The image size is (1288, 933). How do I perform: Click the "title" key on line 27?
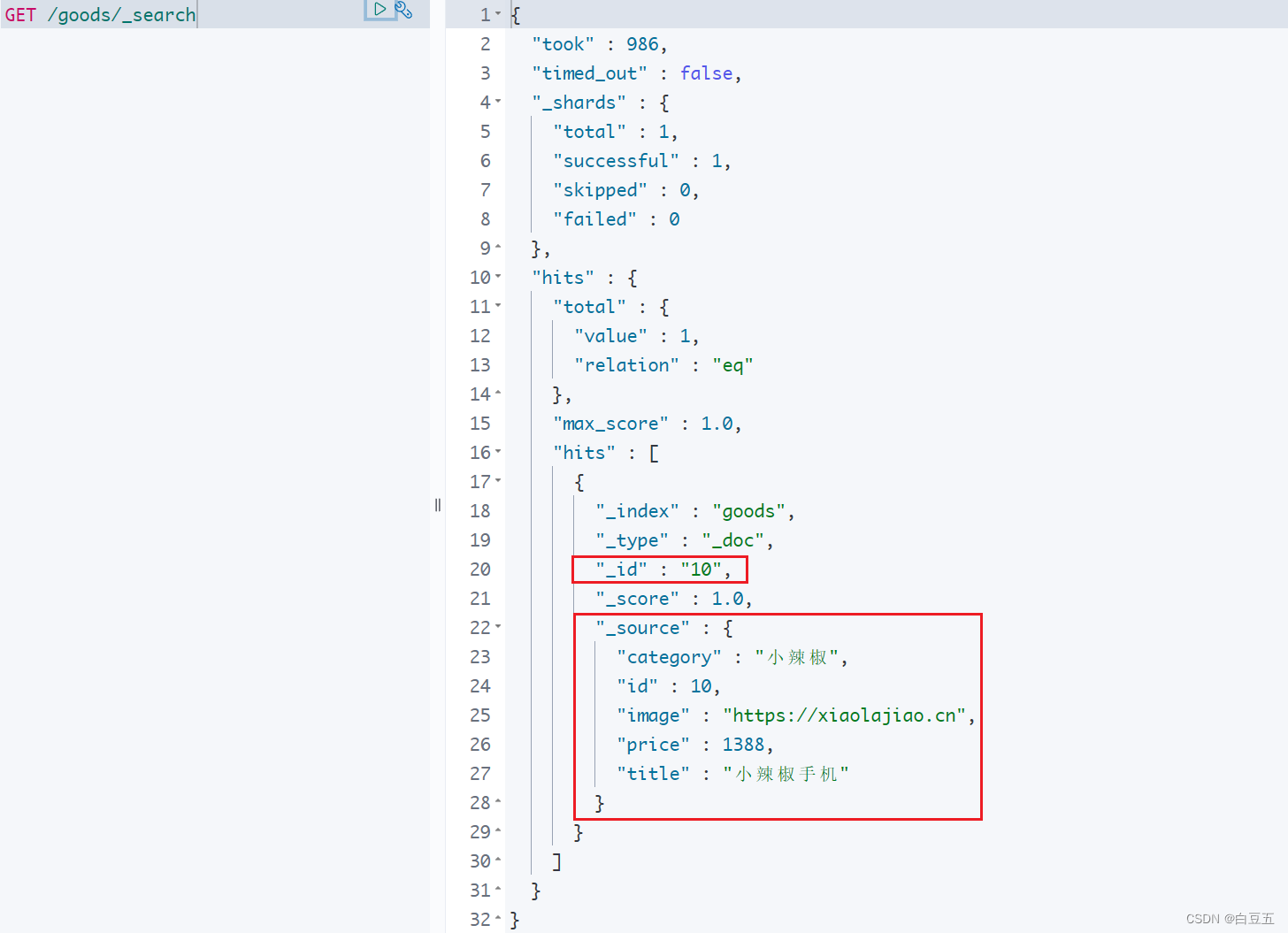point(653,774)
